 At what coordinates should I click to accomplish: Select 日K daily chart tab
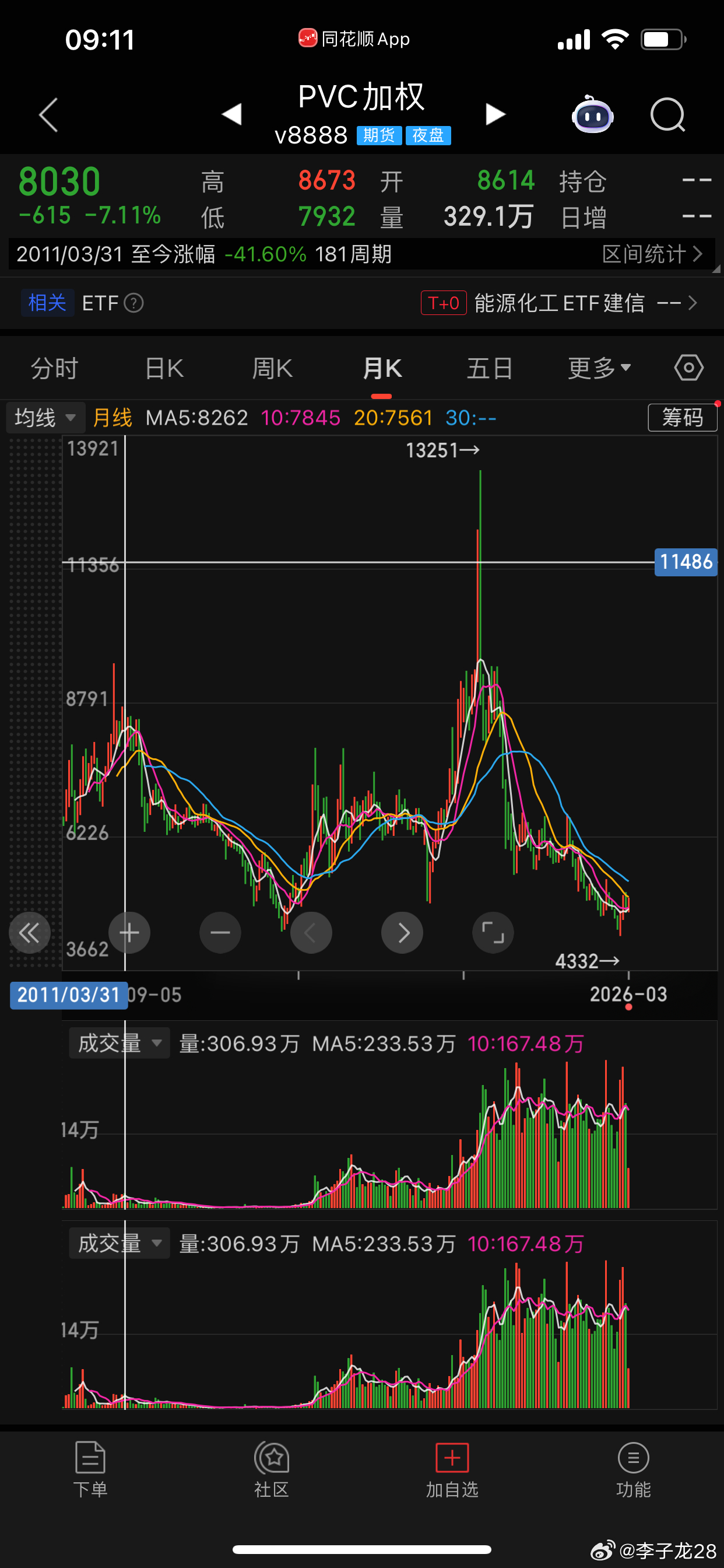[164, 368]
